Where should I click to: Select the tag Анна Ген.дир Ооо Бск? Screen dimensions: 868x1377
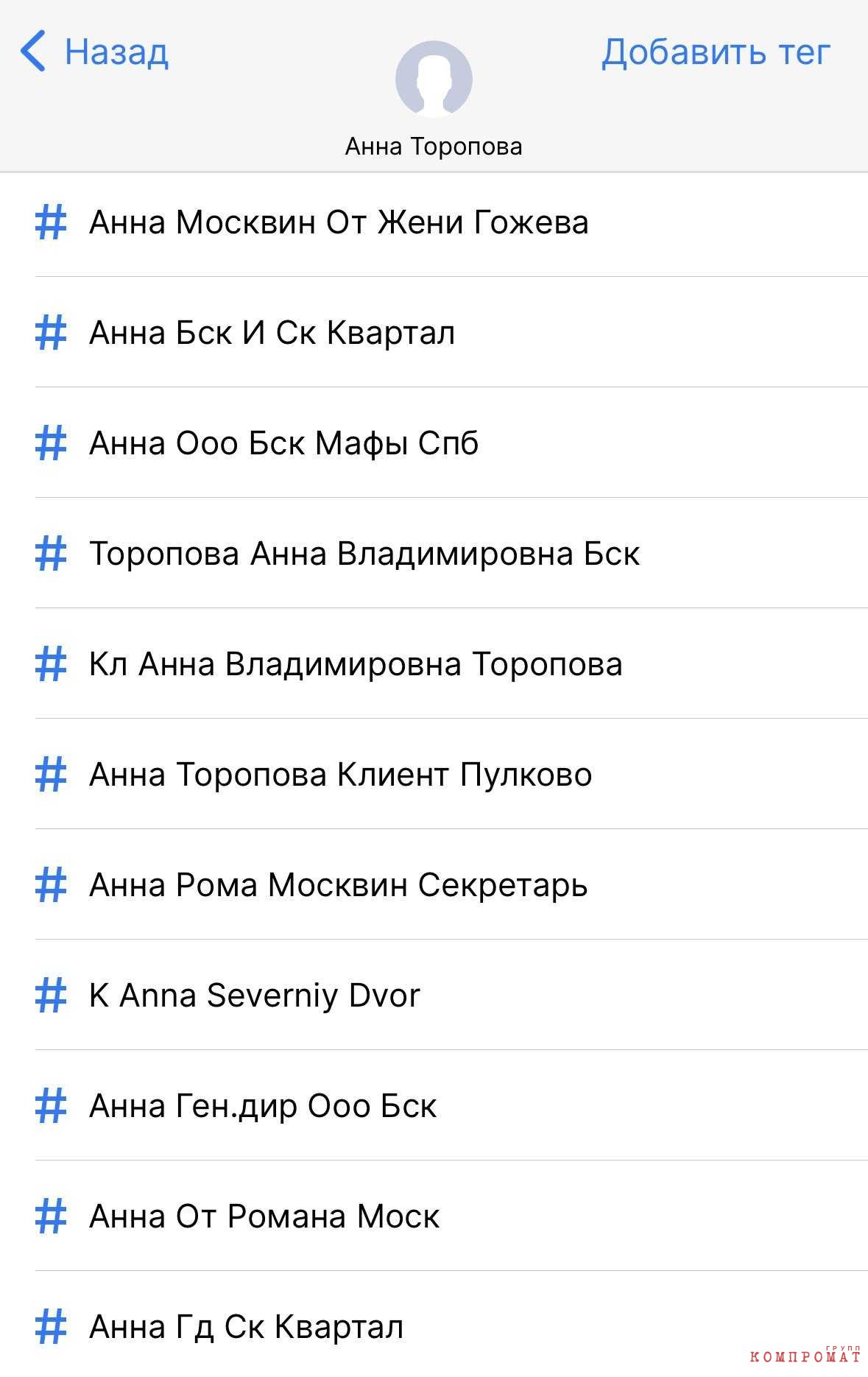pyautogui.click(x=451, y=1105)
